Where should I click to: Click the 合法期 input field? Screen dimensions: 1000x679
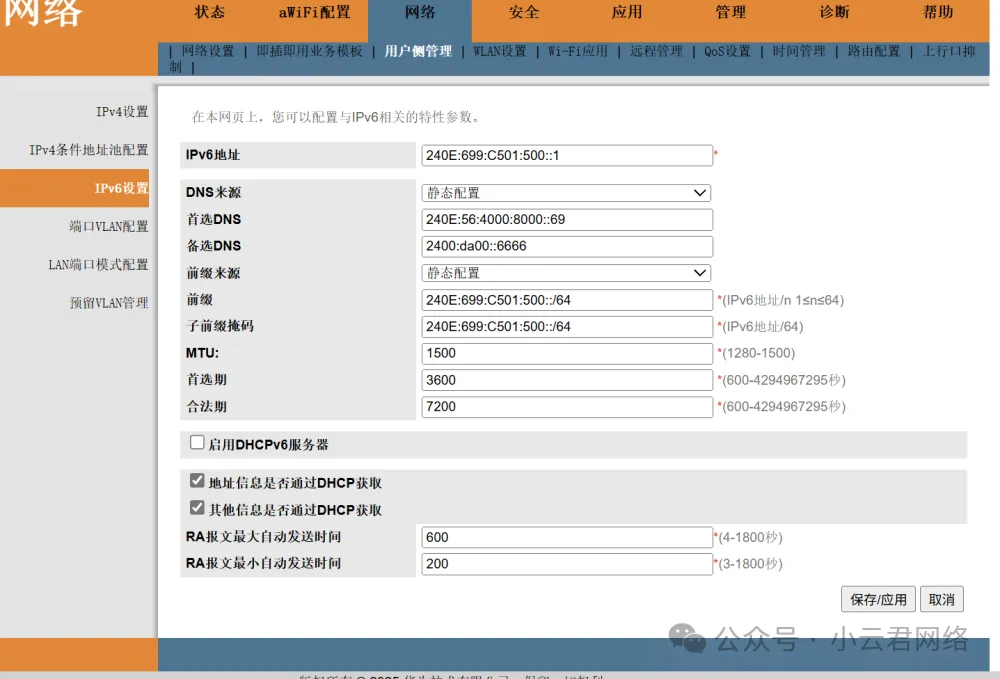pos(567,407)
